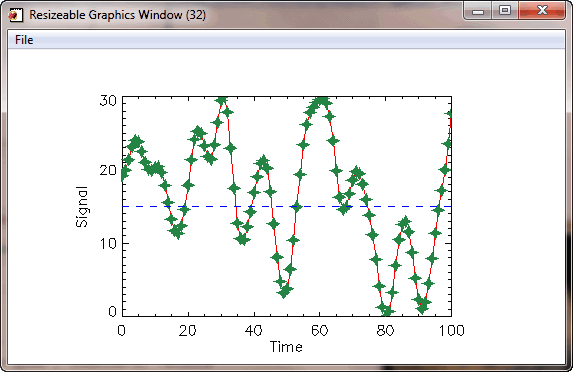This screenshot has width=573, height=372.
Task: Maximize the Resizeable Graphics Window
Action: click(x=505, y=11)
